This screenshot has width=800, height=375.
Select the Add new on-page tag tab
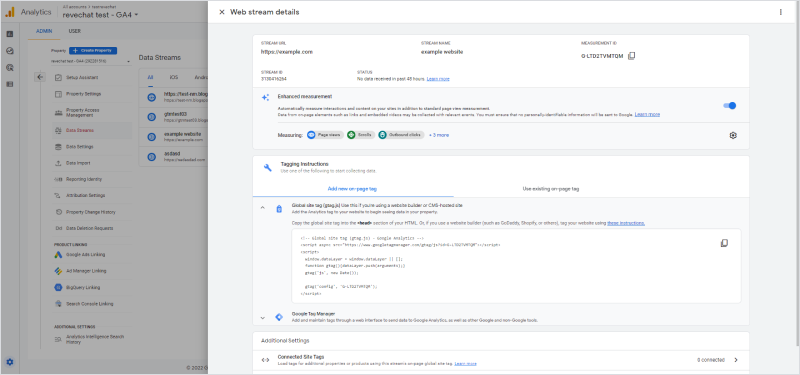tap(353, 189)
